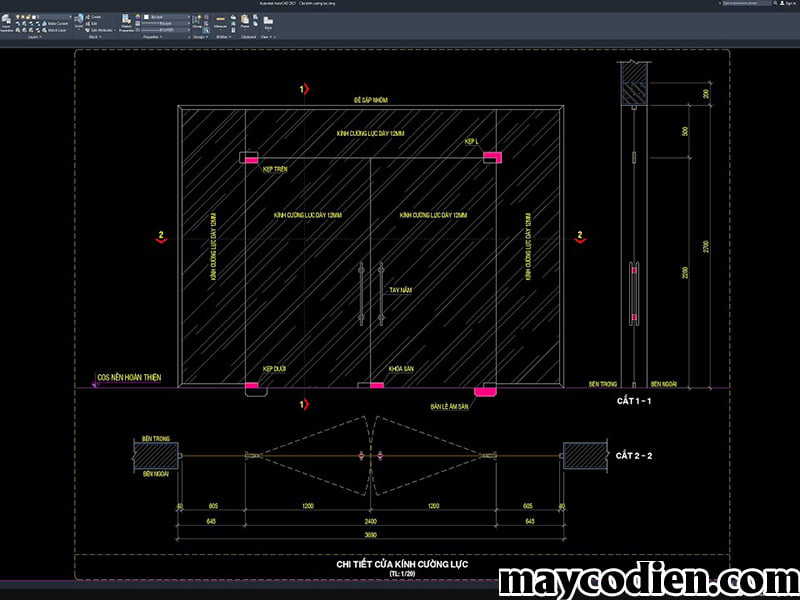
Task: Click the Edit block button
Action: (x=92, y=23)
